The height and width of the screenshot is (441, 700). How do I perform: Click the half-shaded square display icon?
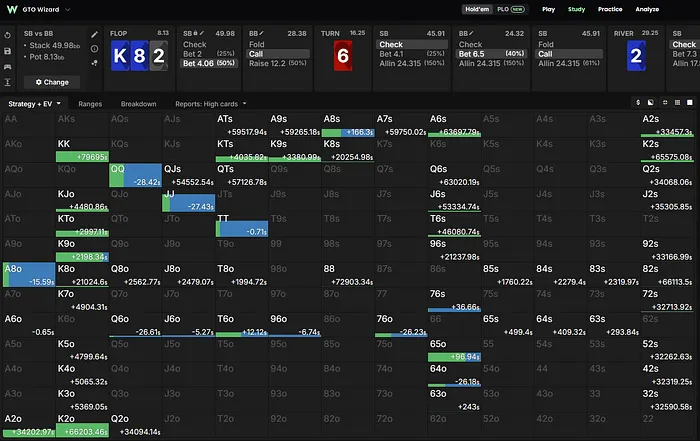pos(651,103)
